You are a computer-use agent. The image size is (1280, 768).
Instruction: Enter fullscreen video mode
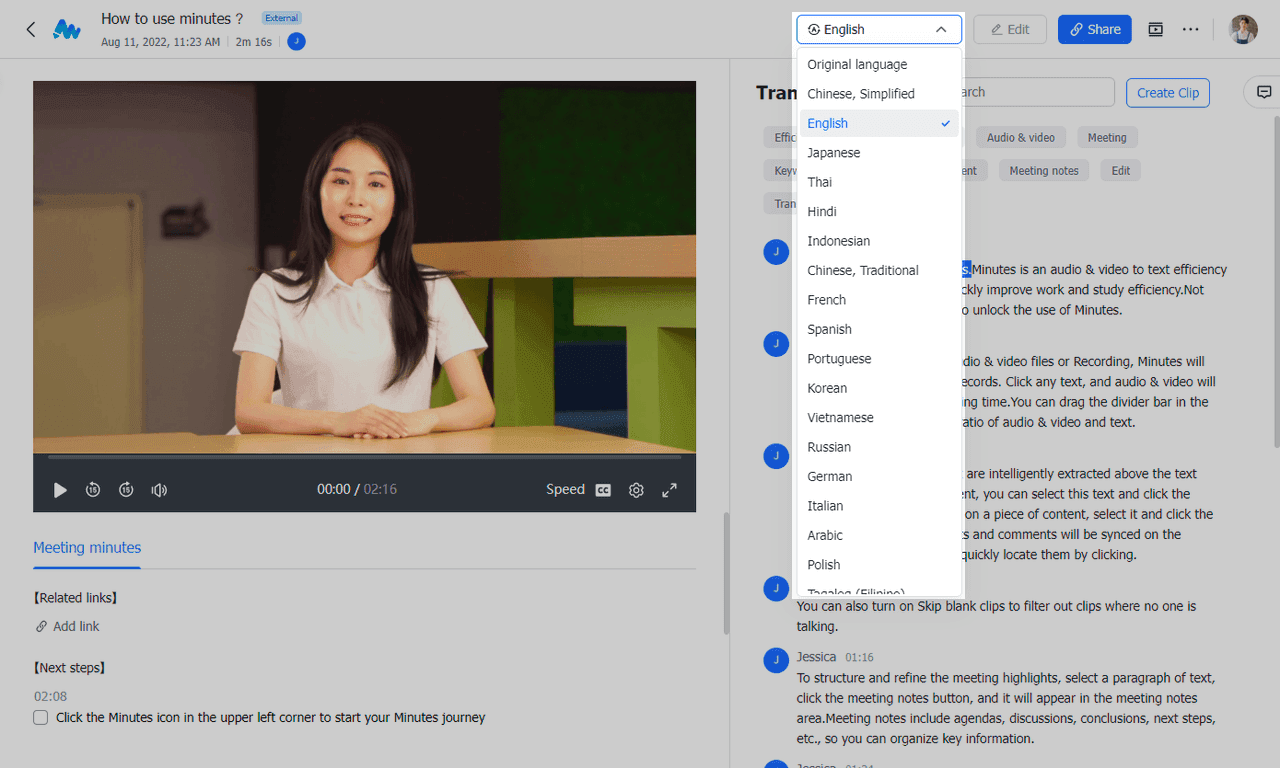pyautogui.click(x=669, y=490)
